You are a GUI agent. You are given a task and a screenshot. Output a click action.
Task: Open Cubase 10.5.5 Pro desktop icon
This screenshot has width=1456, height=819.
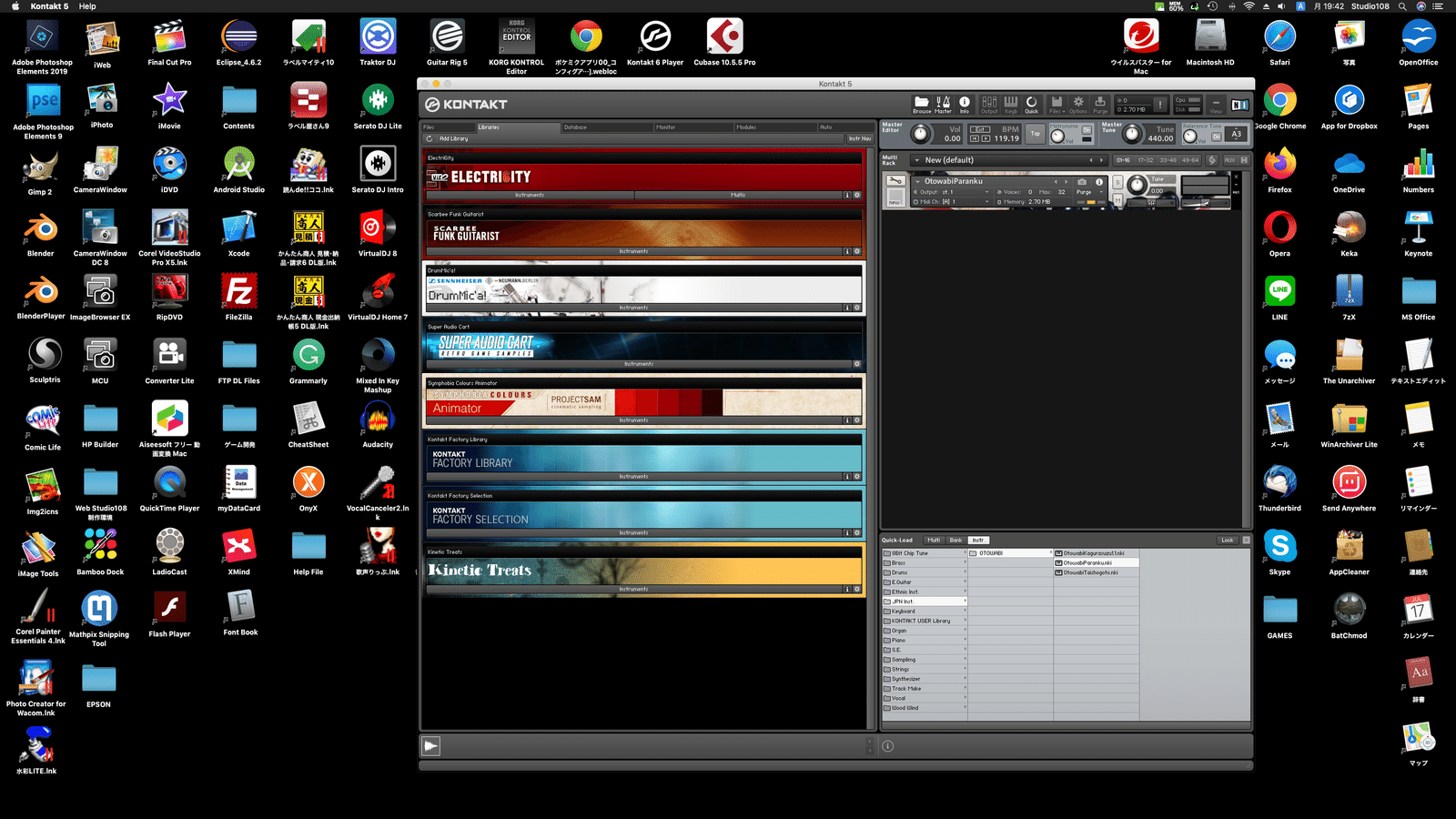724,43
